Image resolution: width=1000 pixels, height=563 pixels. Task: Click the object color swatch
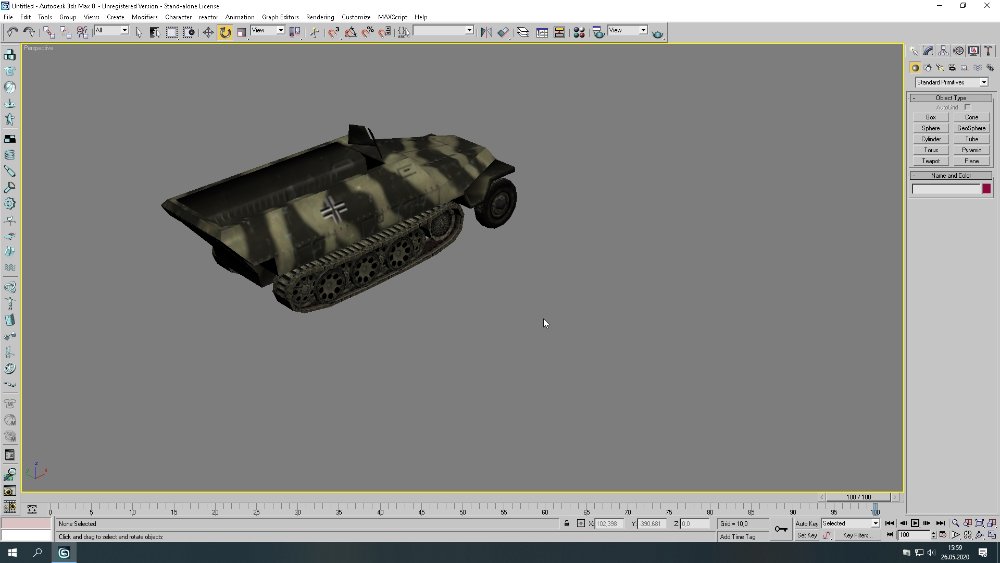[x=986, y=189]
